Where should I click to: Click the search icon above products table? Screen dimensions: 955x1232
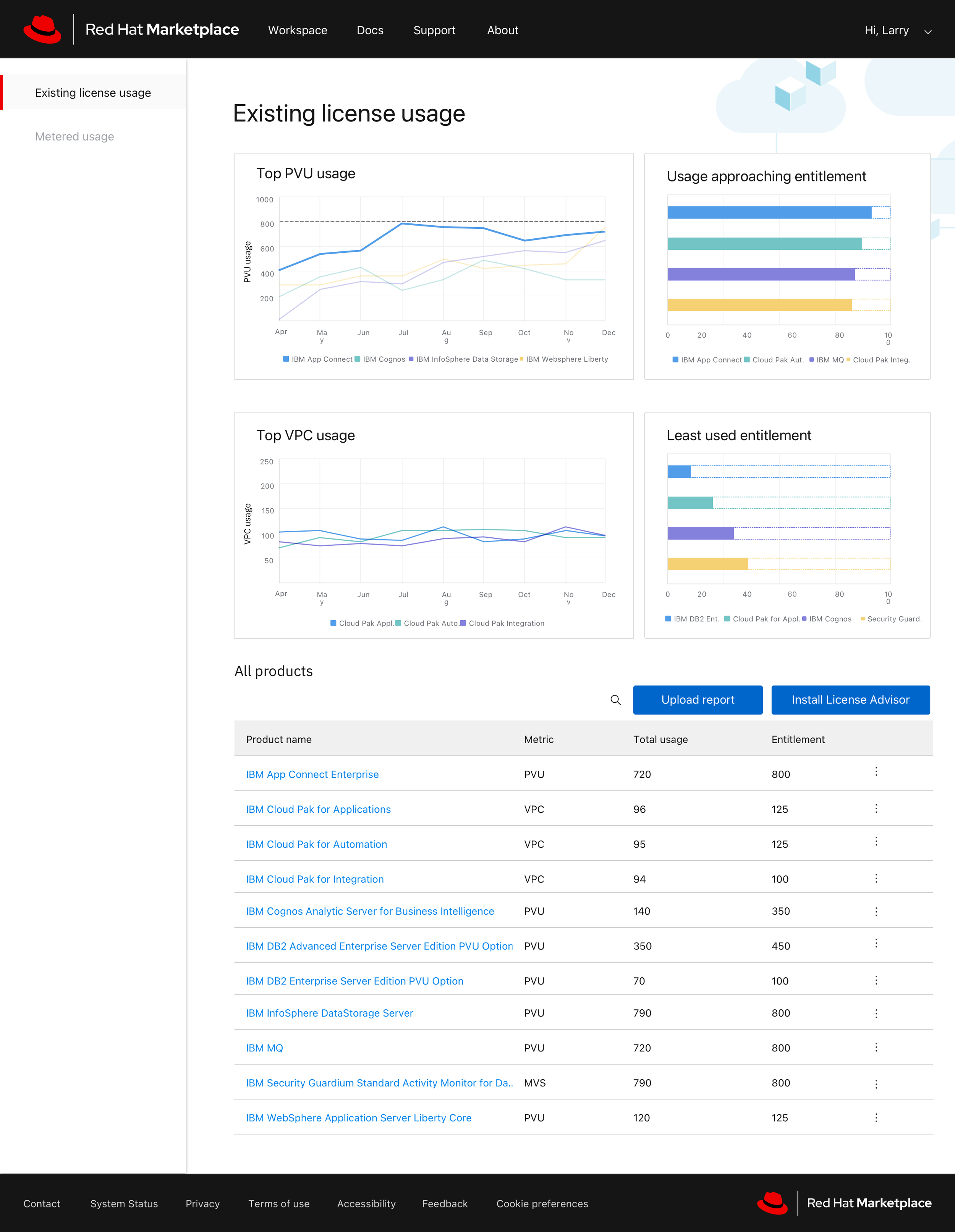click(615, 700)
